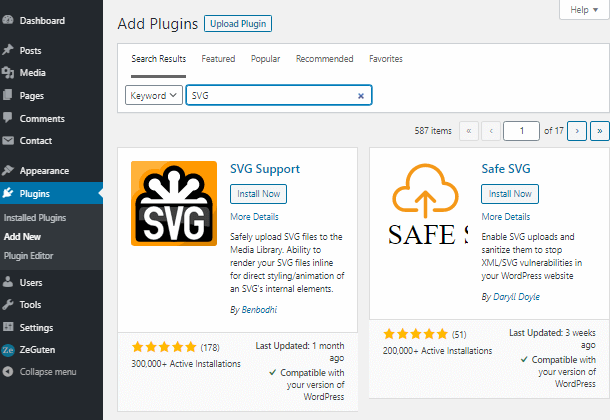Click the "587 items" count text

pyautogui.click(x=433, y=131)
